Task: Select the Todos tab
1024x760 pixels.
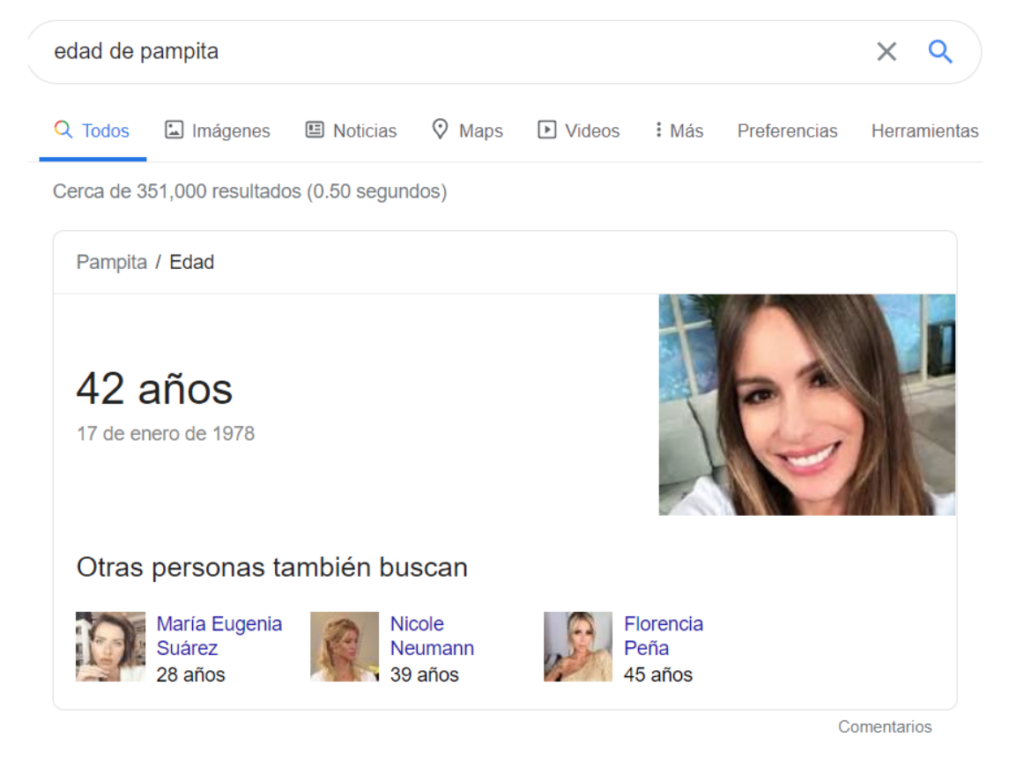Action: point(92,131)
